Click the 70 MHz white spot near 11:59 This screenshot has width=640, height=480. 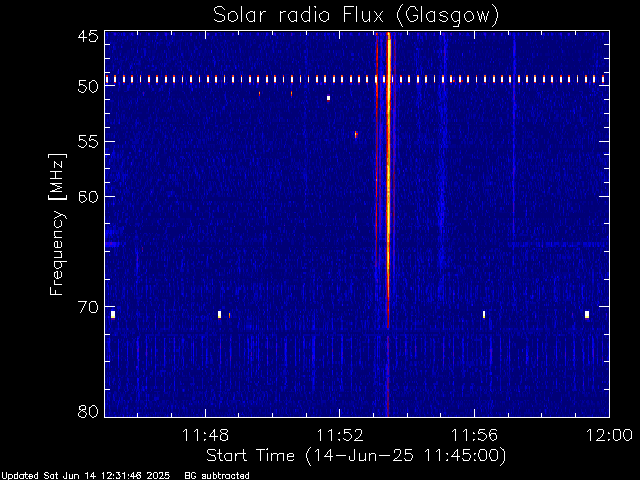click(x=587, y=314)
